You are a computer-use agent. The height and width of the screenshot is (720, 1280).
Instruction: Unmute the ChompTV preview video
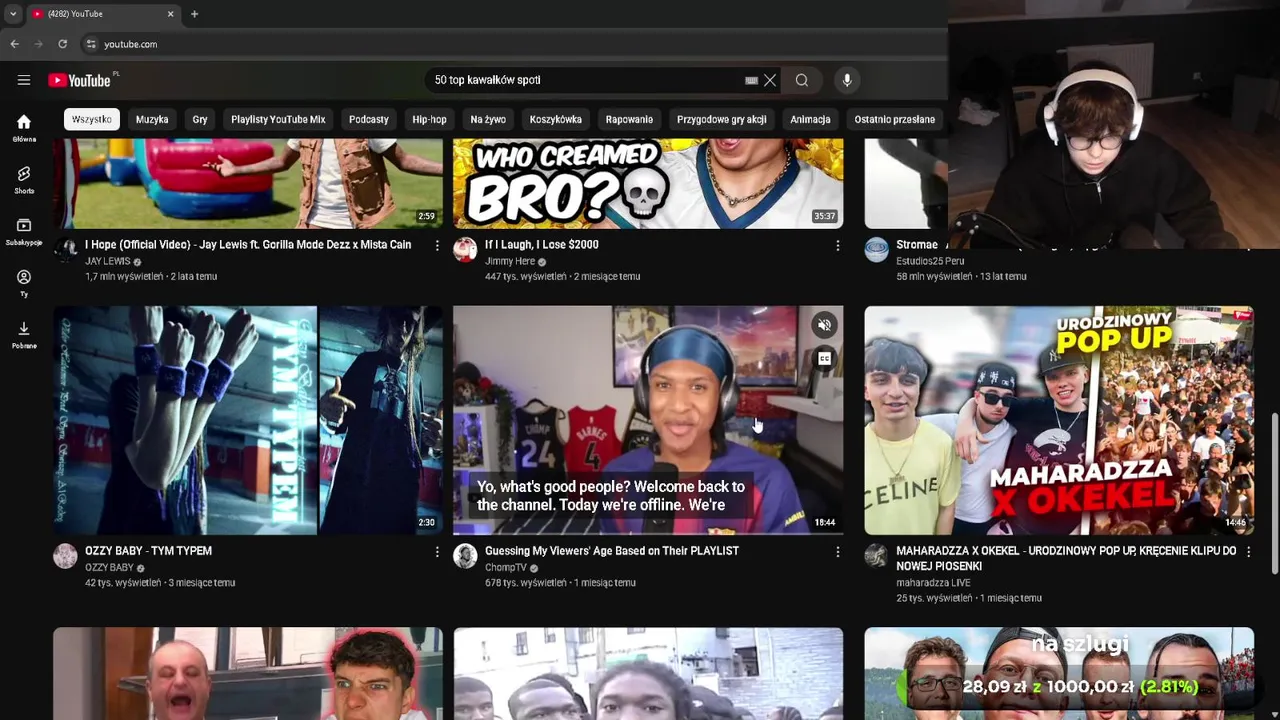(824, 325)
